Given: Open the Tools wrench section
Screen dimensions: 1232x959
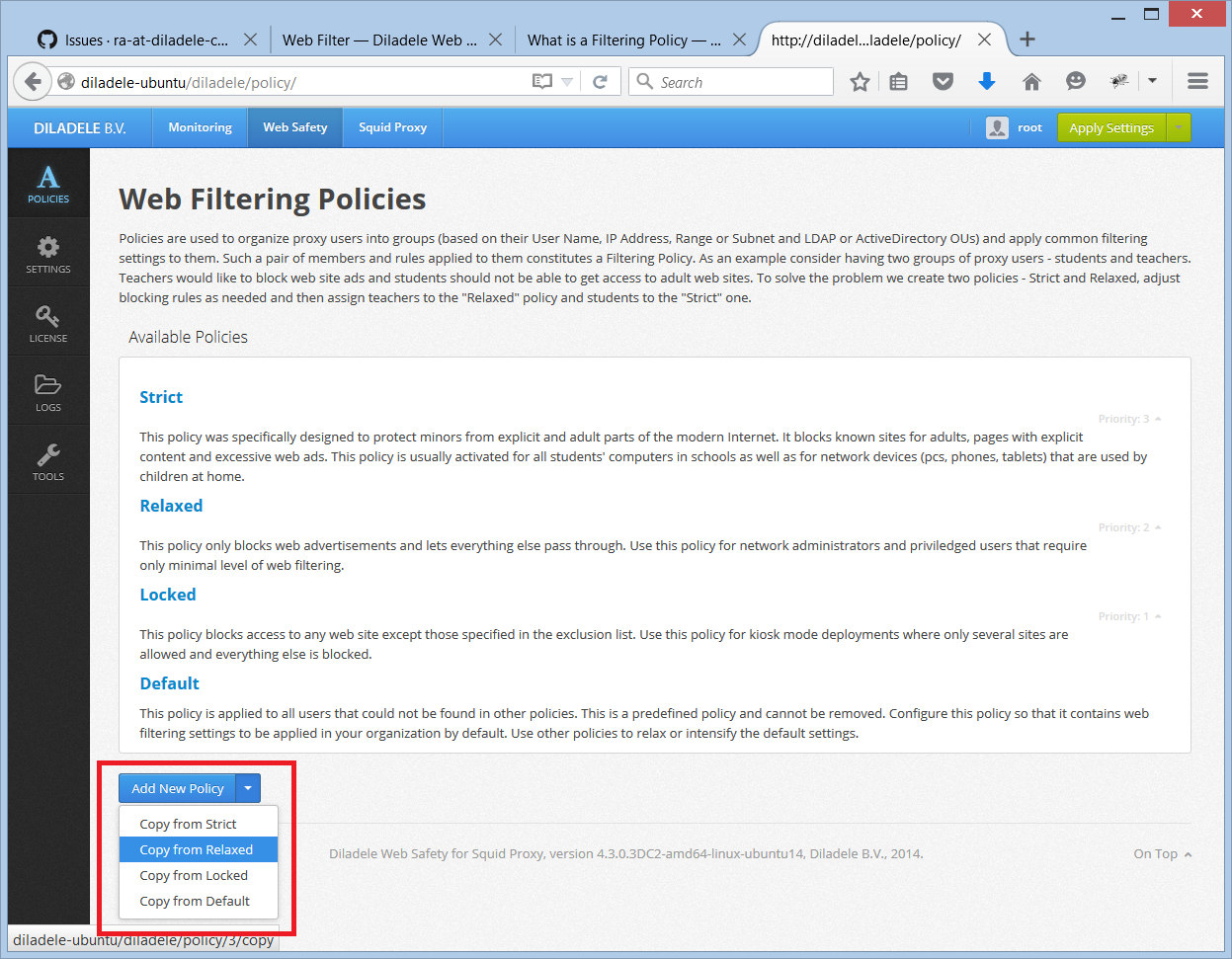Looking at the screenshot, I should (48, 461).
